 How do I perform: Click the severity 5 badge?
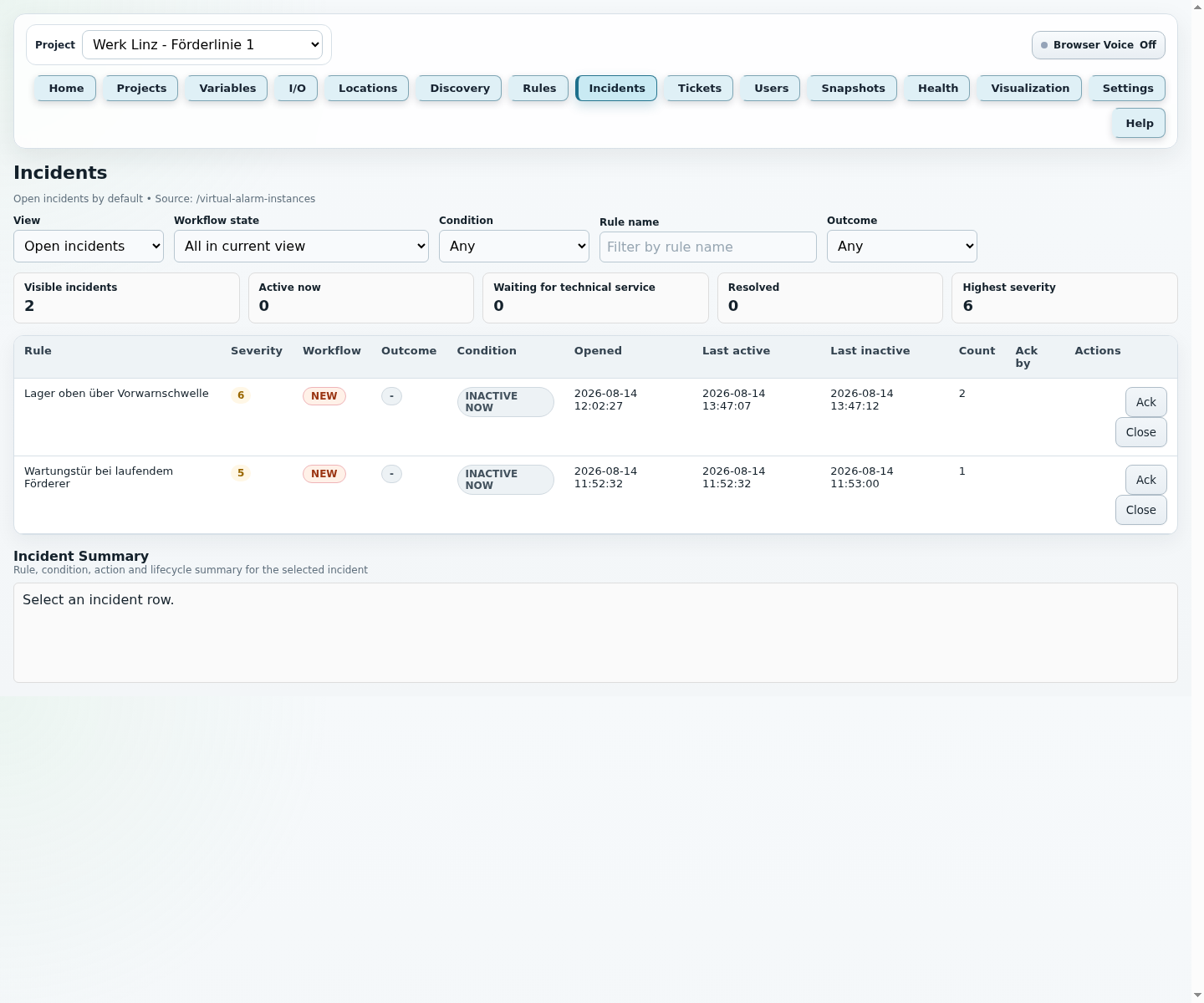pos(241,473)
